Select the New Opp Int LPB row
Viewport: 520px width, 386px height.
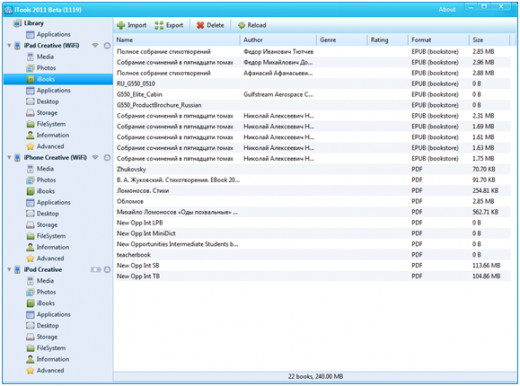[312, 223]
